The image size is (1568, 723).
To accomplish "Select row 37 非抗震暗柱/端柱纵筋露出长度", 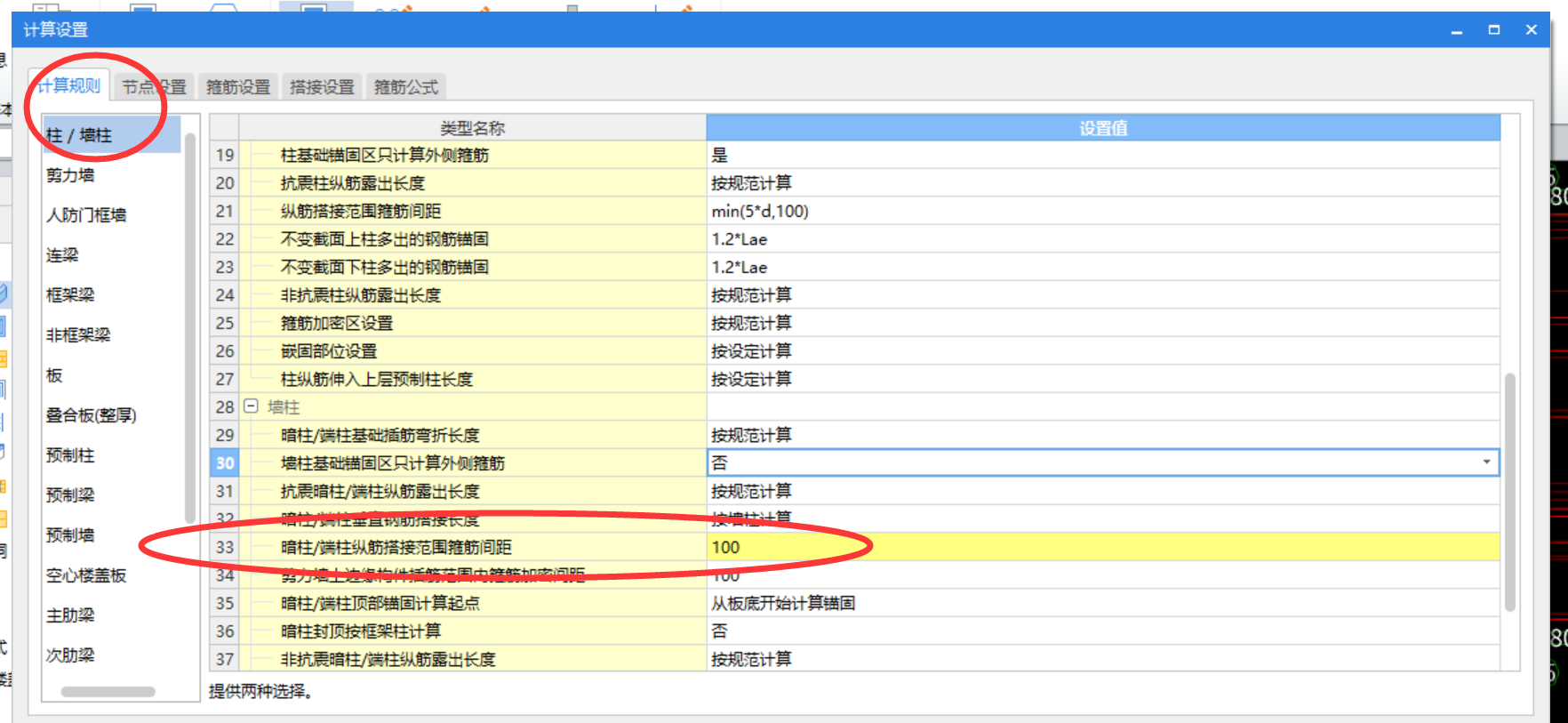I will coord(388,659).
